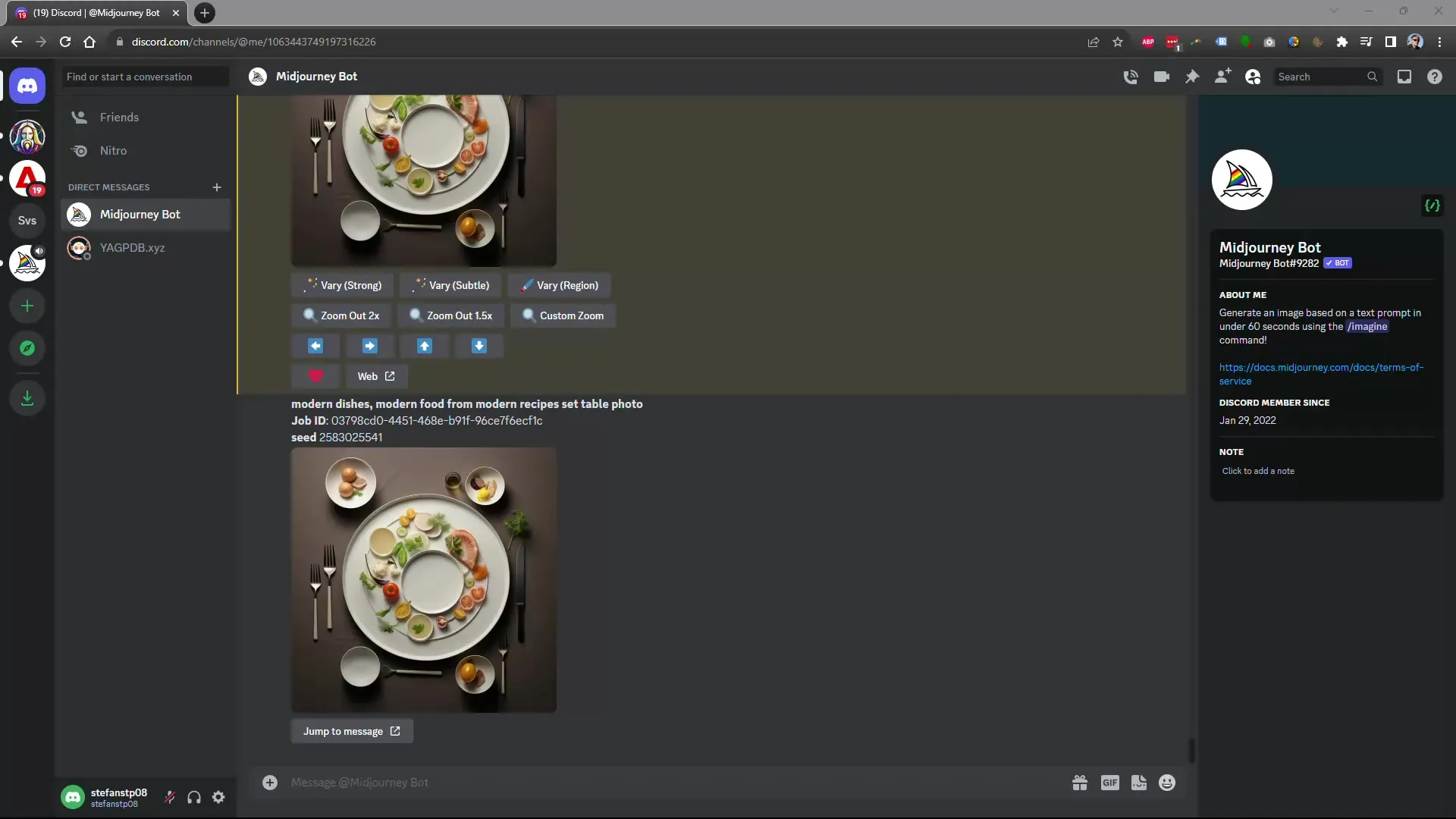Image resolution: width=1456 pixels, height=819 pixels.
Task: Click the red heart reaction icon
Action: pyautogui.click(x=315, y=376)
